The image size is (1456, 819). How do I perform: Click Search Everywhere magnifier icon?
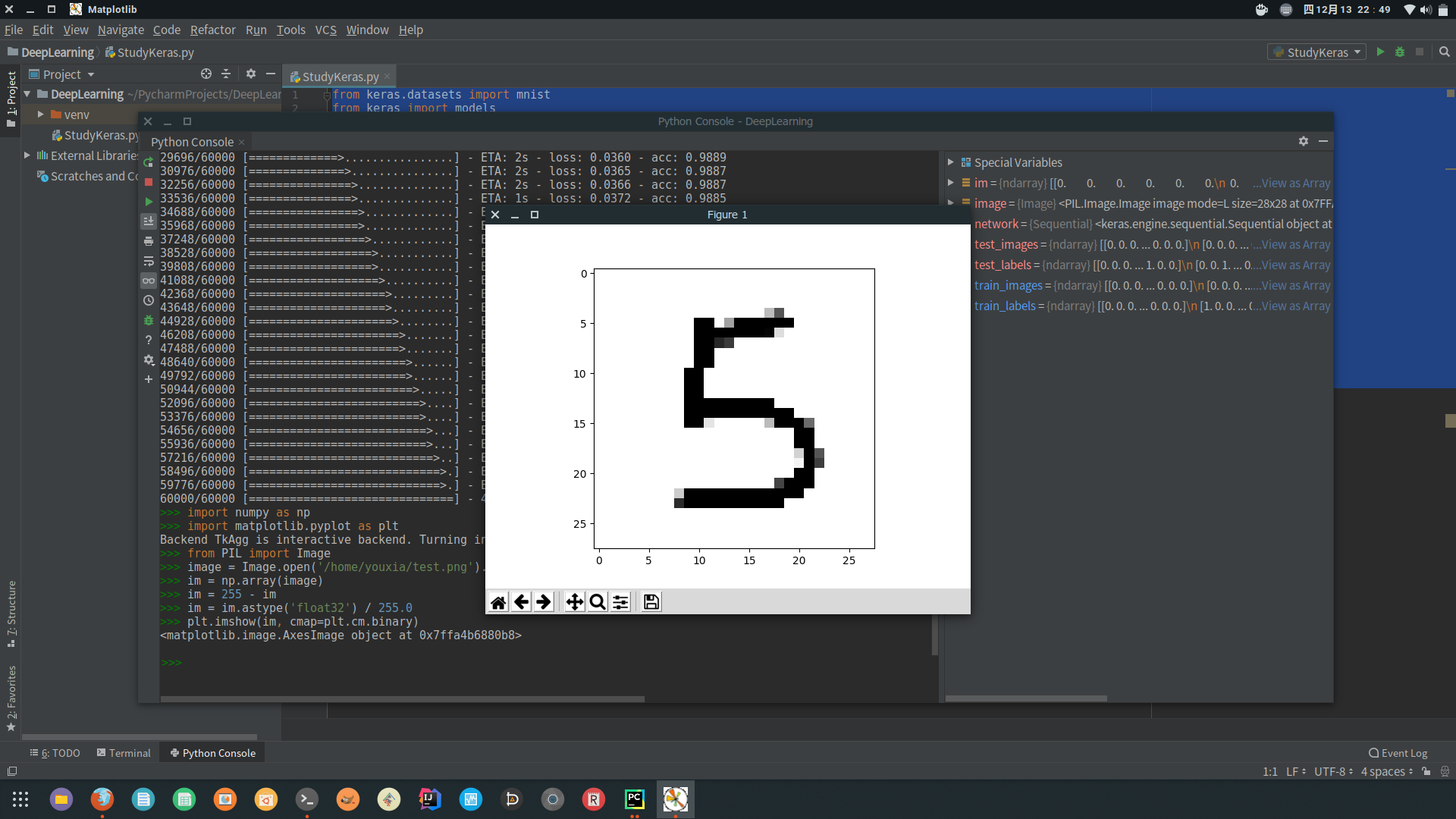pos(1445,52)
